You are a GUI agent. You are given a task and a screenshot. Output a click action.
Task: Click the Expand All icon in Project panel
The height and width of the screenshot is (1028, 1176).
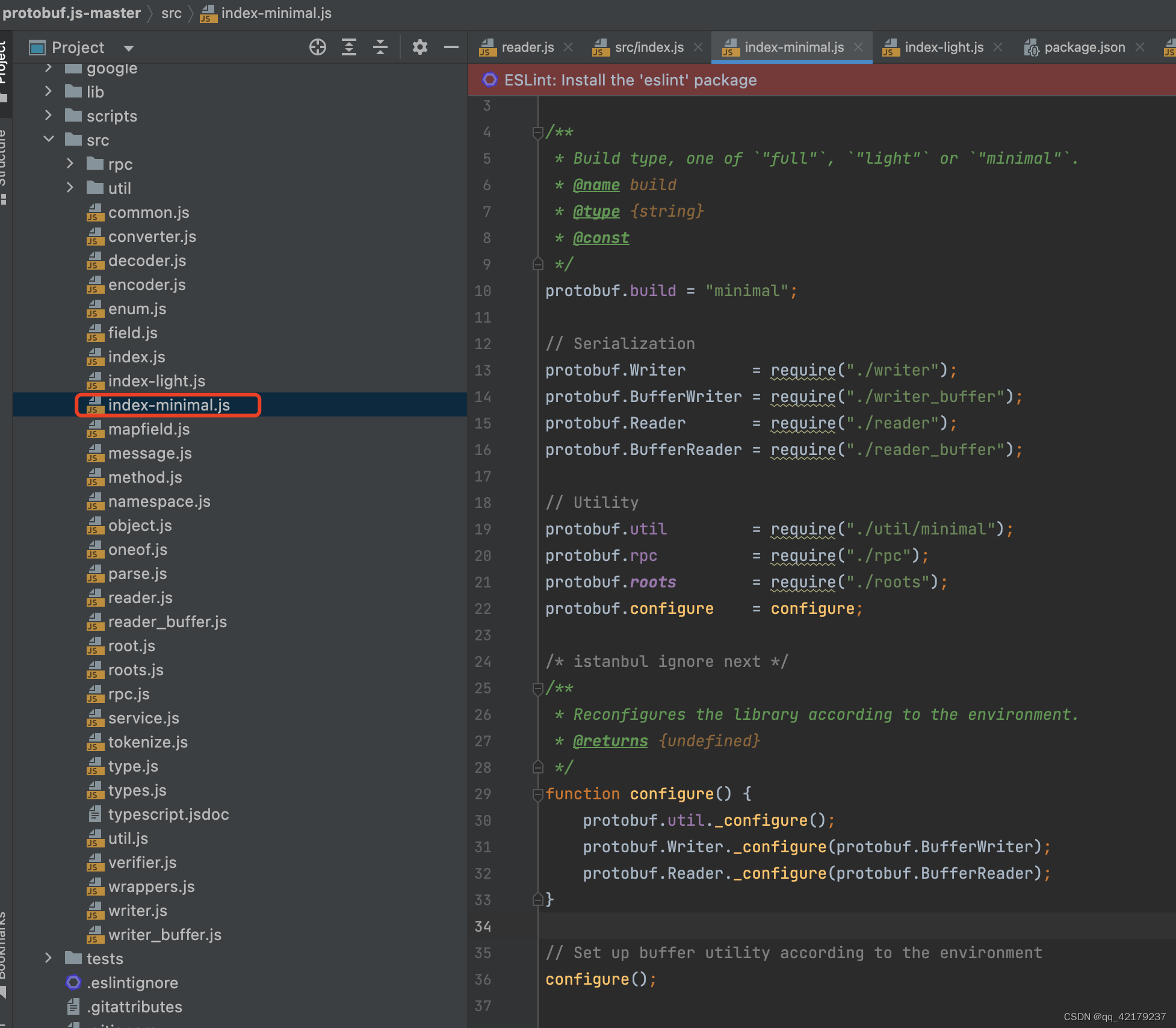click(348, 47)
